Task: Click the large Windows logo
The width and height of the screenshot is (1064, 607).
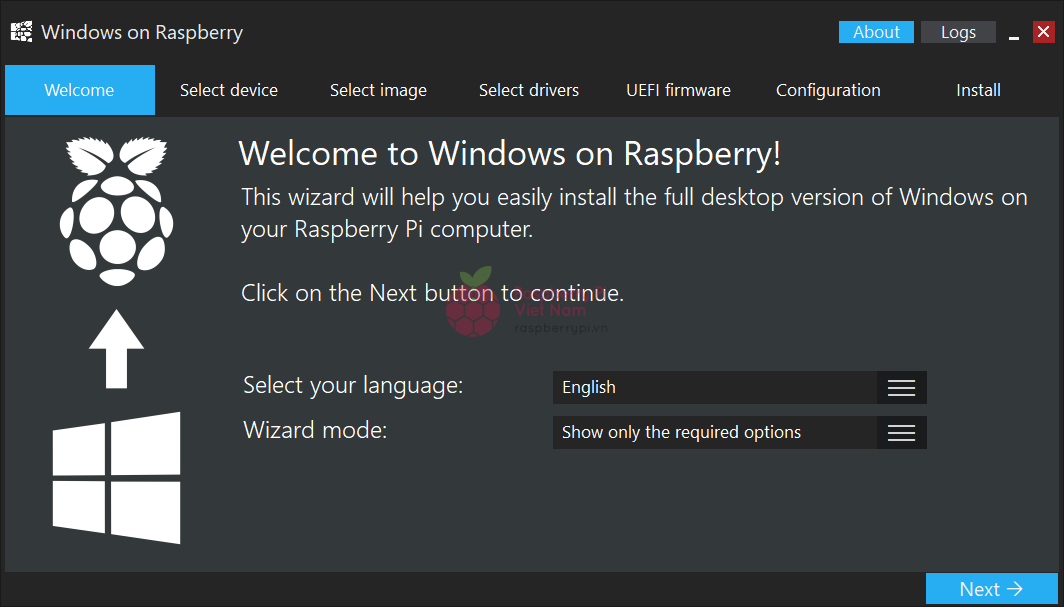Action: pos(117,478)
